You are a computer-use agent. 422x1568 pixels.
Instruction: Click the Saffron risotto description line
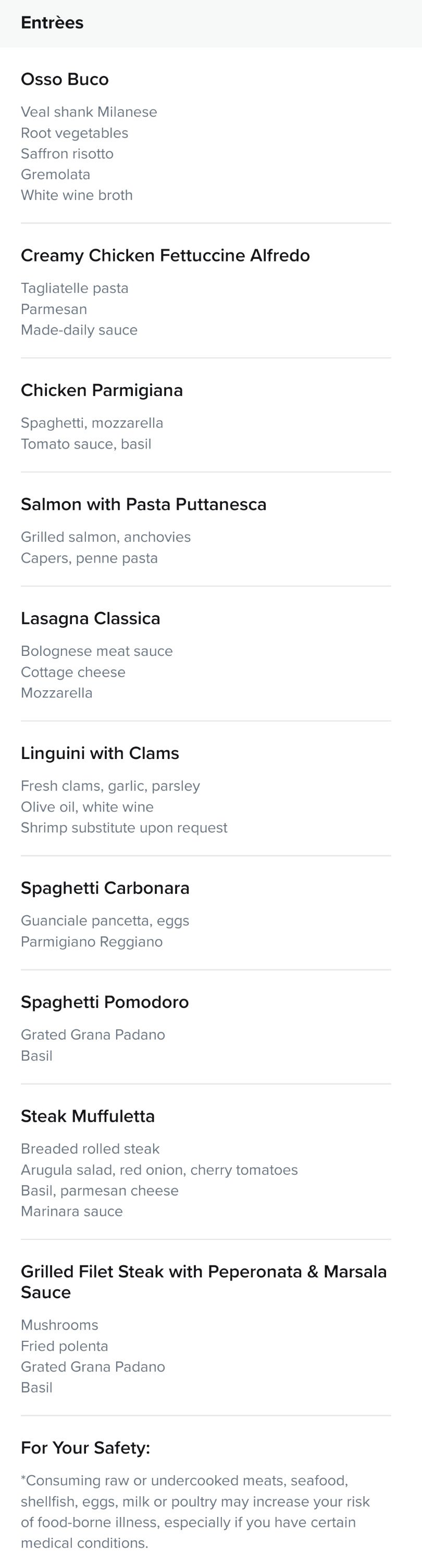pos(67,153)
